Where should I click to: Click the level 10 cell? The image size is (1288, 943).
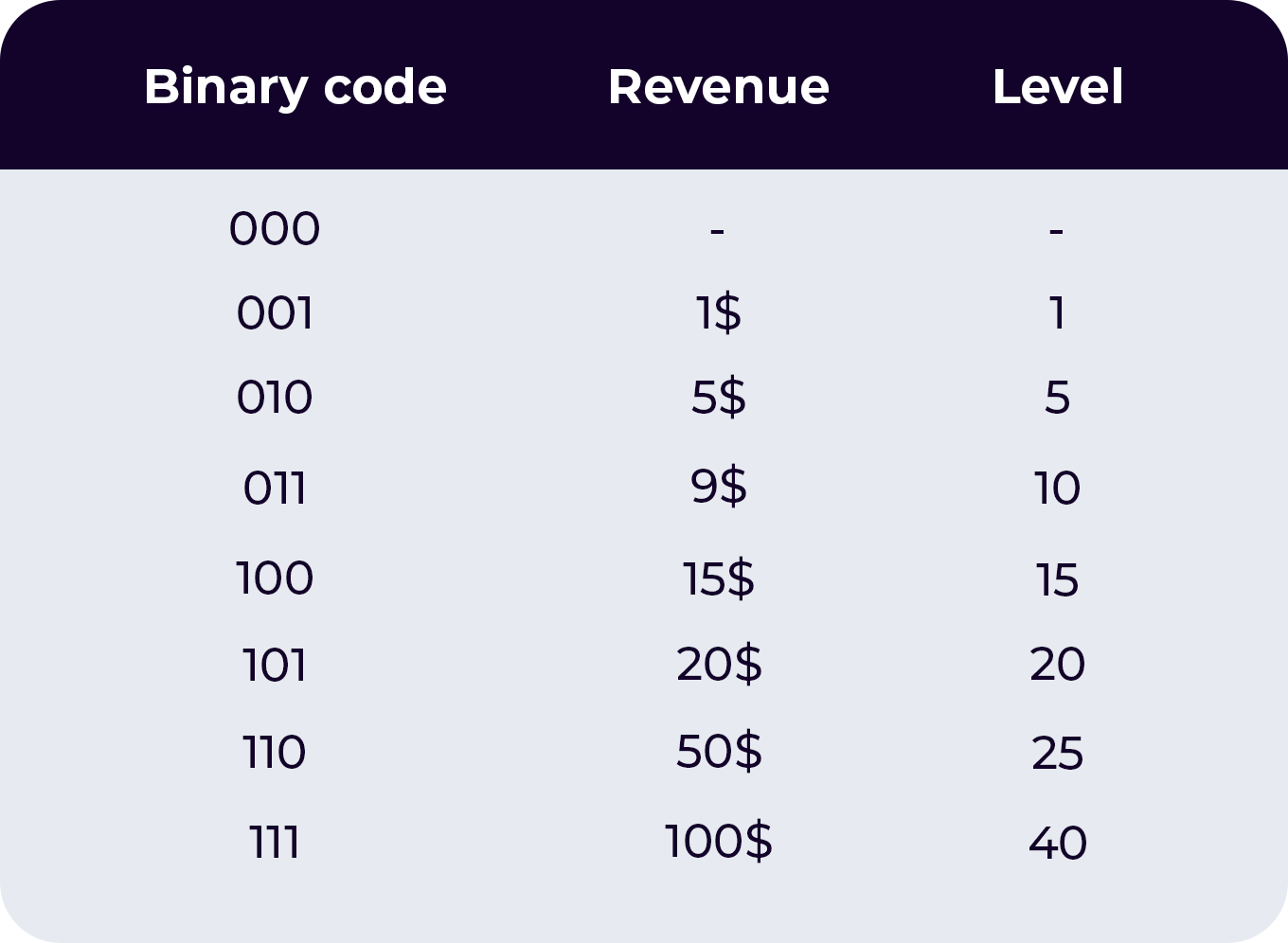(1058, 489)
